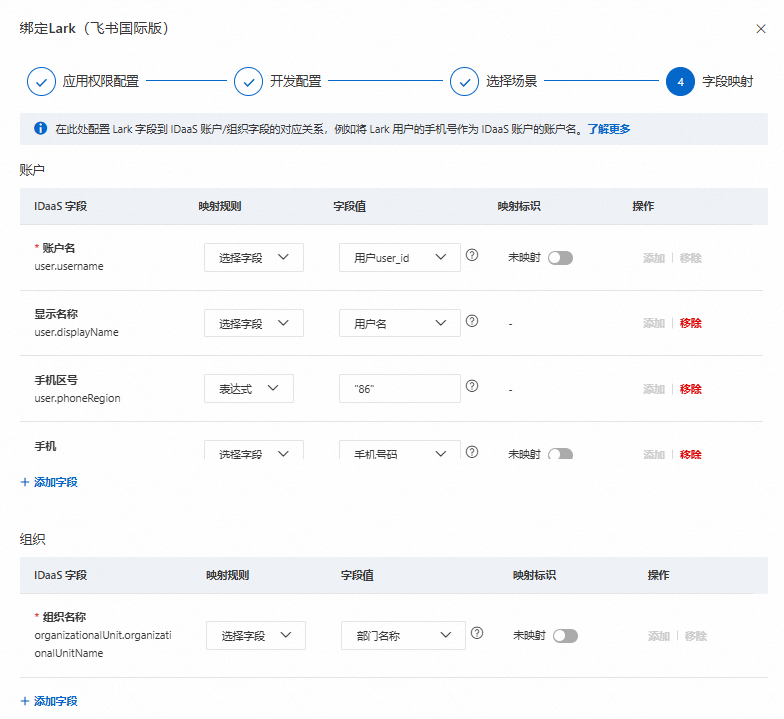Click the 账户 section heading

pyautogui.click(x=32, y=170)
